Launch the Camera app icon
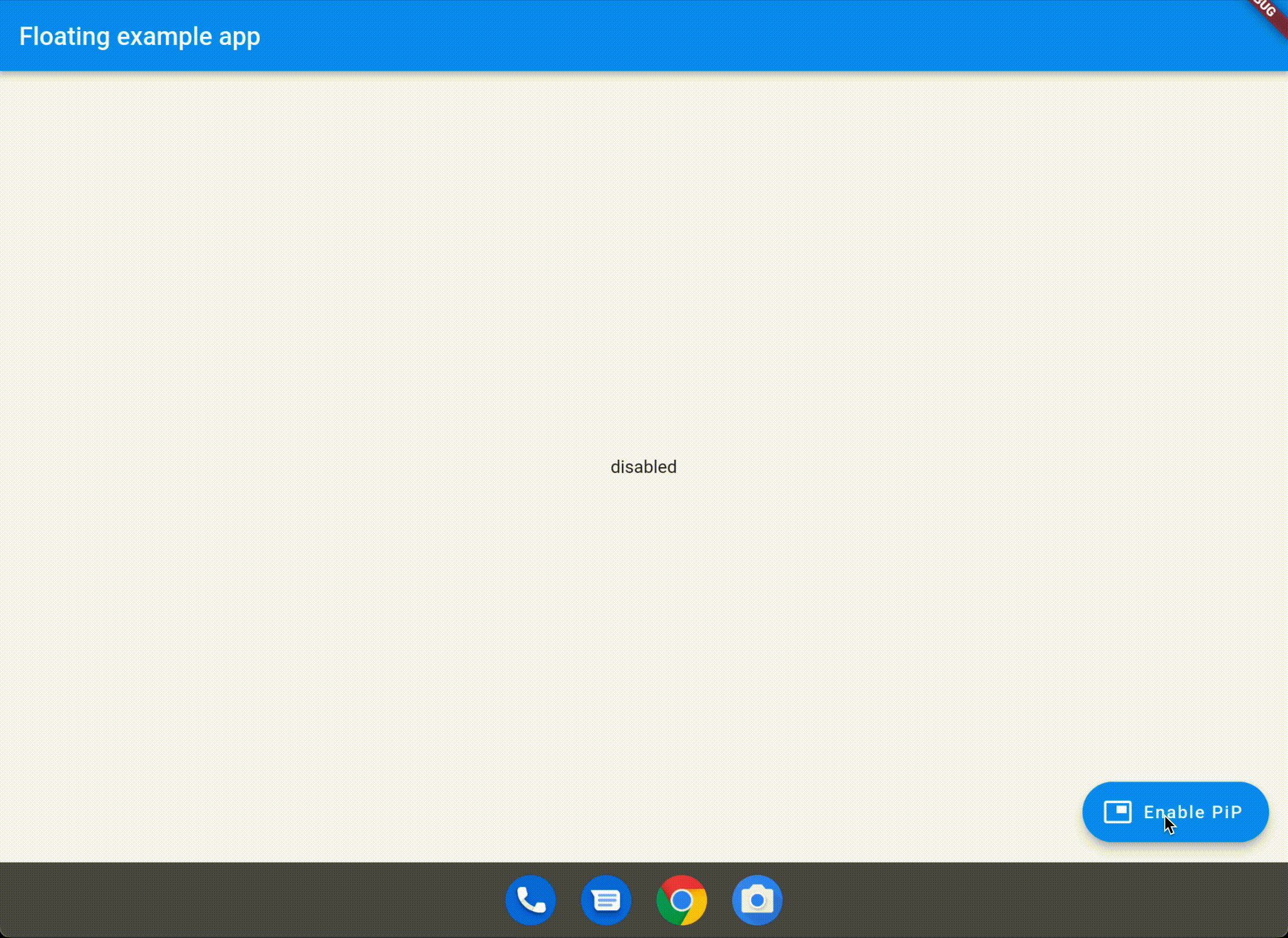The image size is (1288, 938). click(x=757, y=900)
